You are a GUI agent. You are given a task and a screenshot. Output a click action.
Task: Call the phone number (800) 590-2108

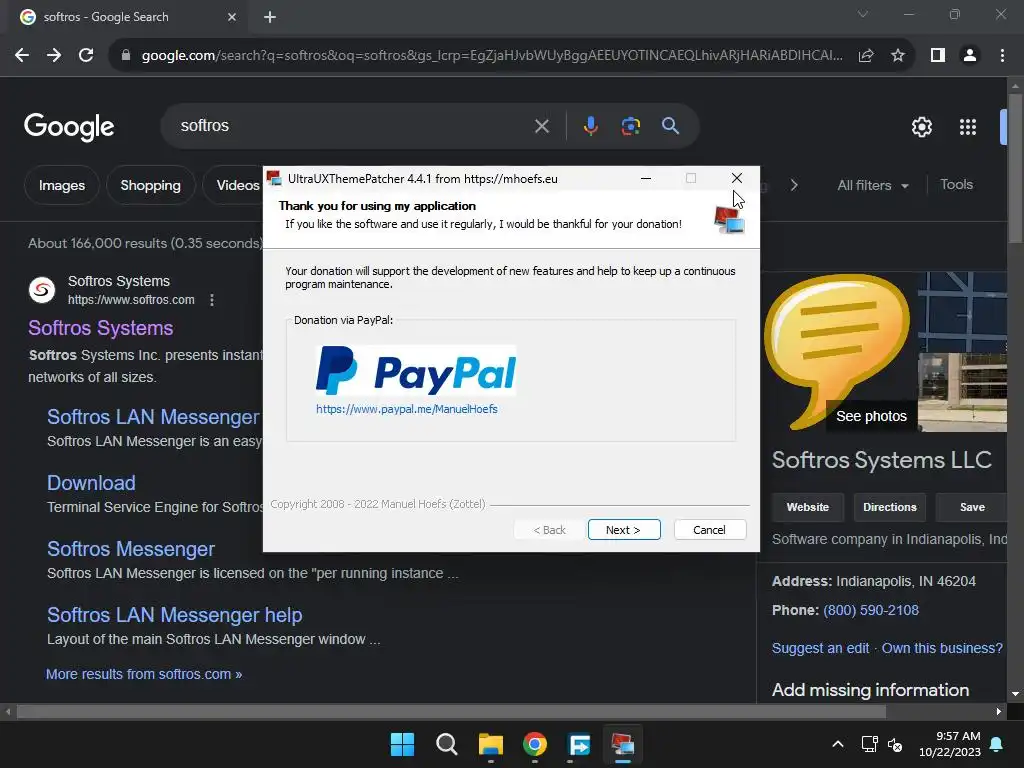click(x=871, y=610)
